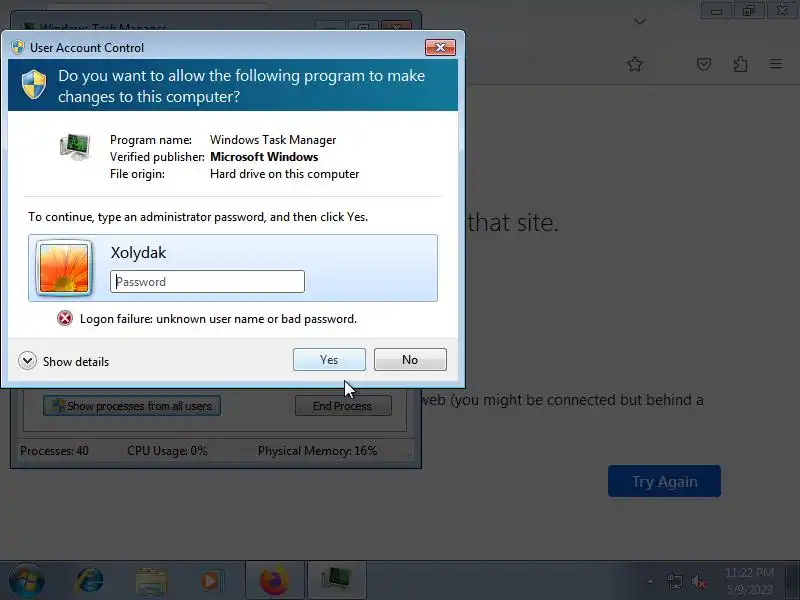The image size is (800, 600).
Task: Open the Windows Start orb
Action: (27, 581)
